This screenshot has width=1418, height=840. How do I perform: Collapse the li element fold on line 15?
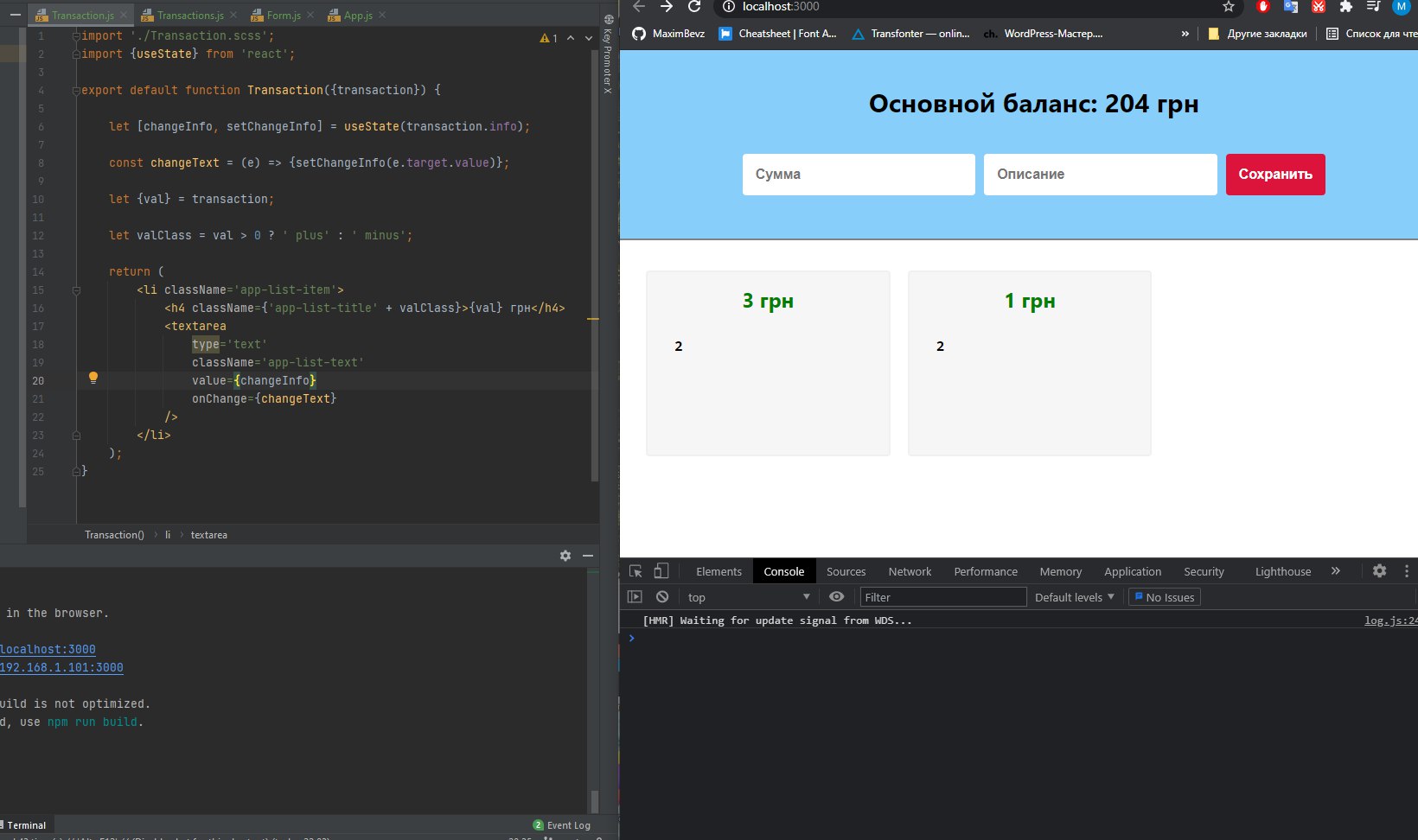click(x=76, y=290)
